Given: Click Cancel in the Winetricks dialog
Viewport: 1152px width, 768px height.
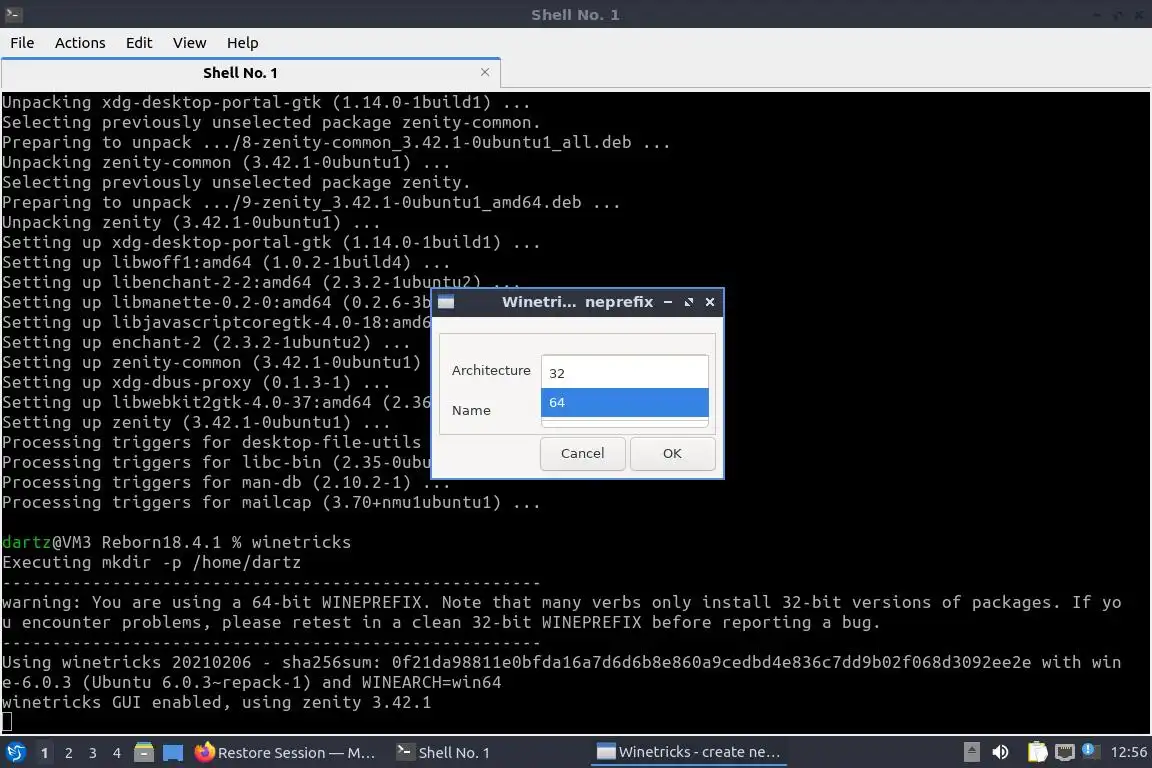Looking at the screenshot, I should (583, 453).
